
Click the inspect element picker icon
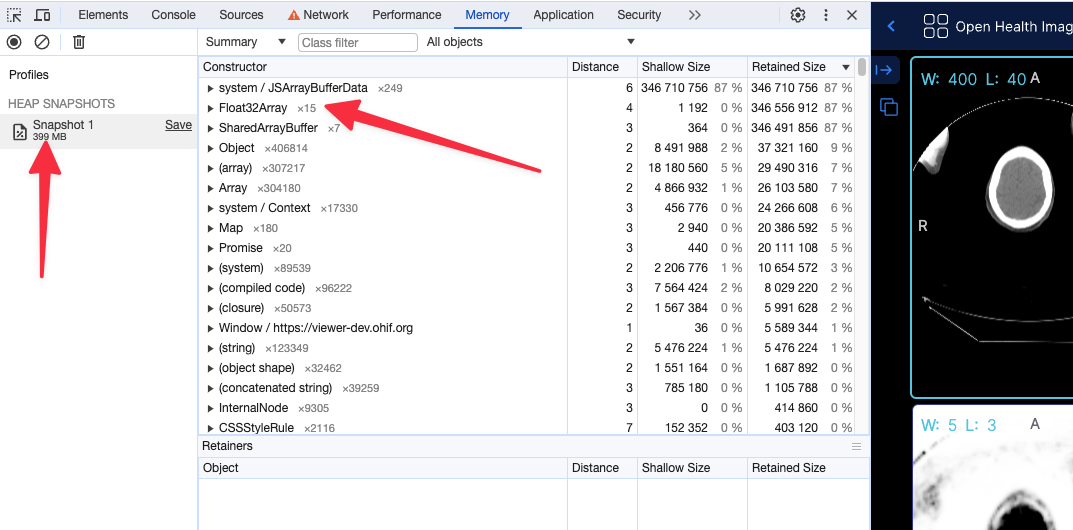pyautogui.click(x=14, y=15)
